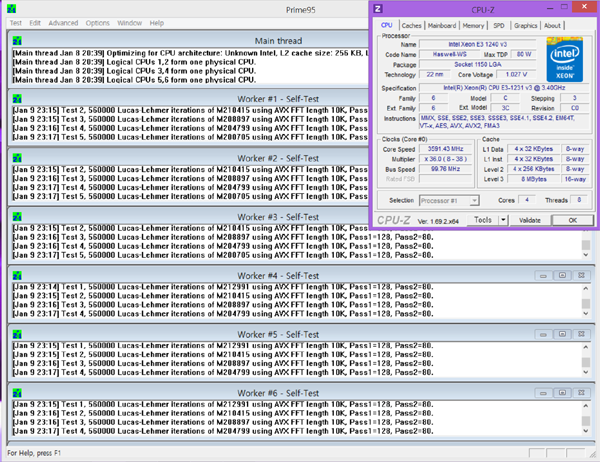This screenshot has width=600, height=462.
Task: Click the Specification Xeon E3-1231 v3 field
Action: [504, 88]
